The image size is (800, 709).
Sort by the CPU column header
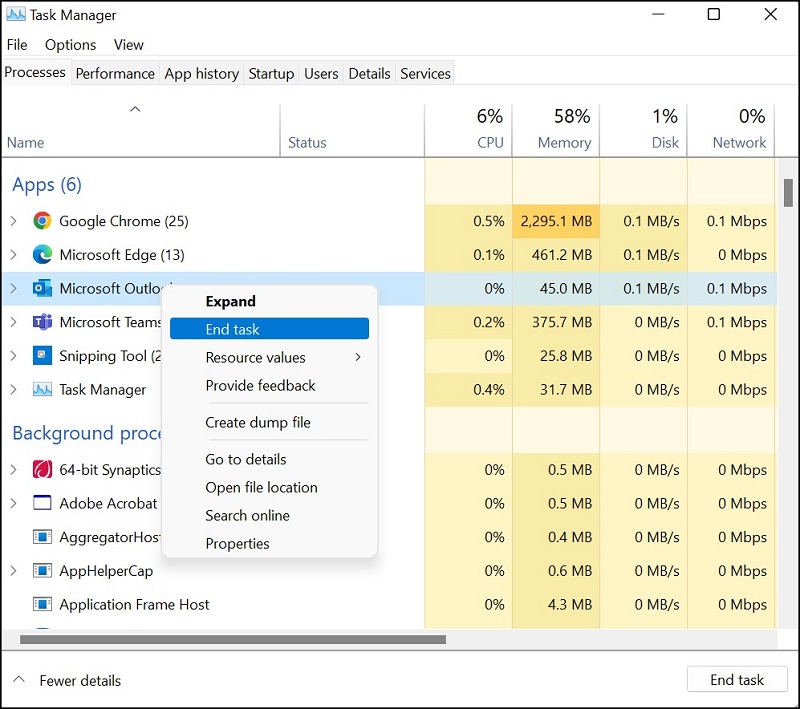pyautogui.click(x=468, y=130)
